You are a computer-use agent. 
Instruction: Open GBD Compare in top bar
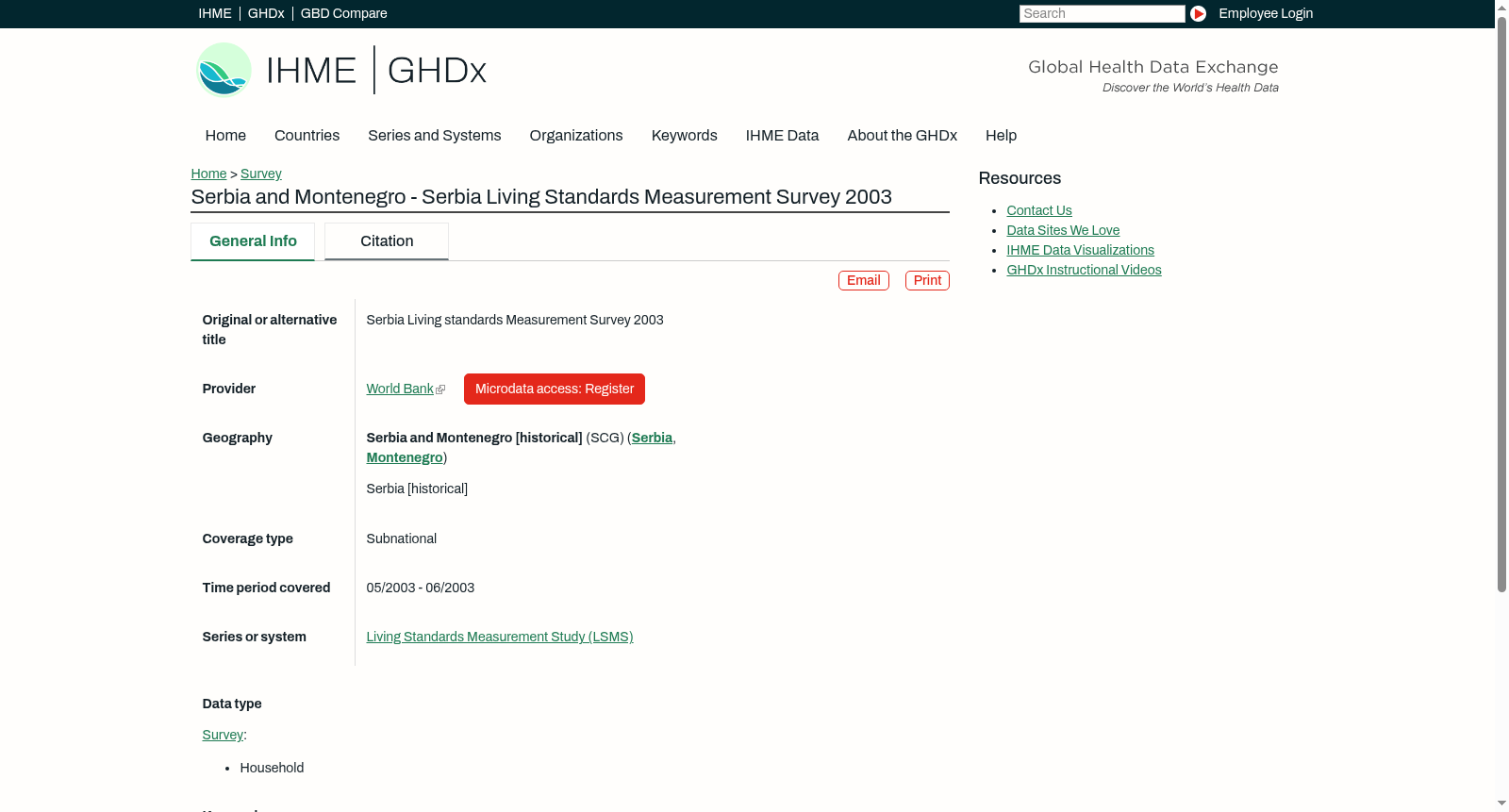(344, 14)
